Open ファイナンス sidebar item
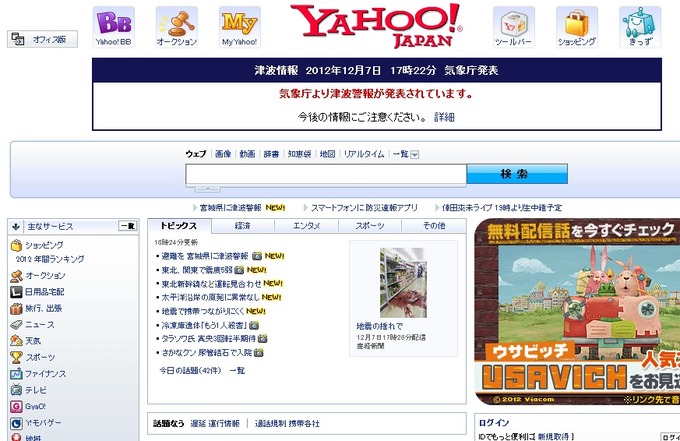Image resolution: width=680 pixels, height=441 pixels. (46, 374)
